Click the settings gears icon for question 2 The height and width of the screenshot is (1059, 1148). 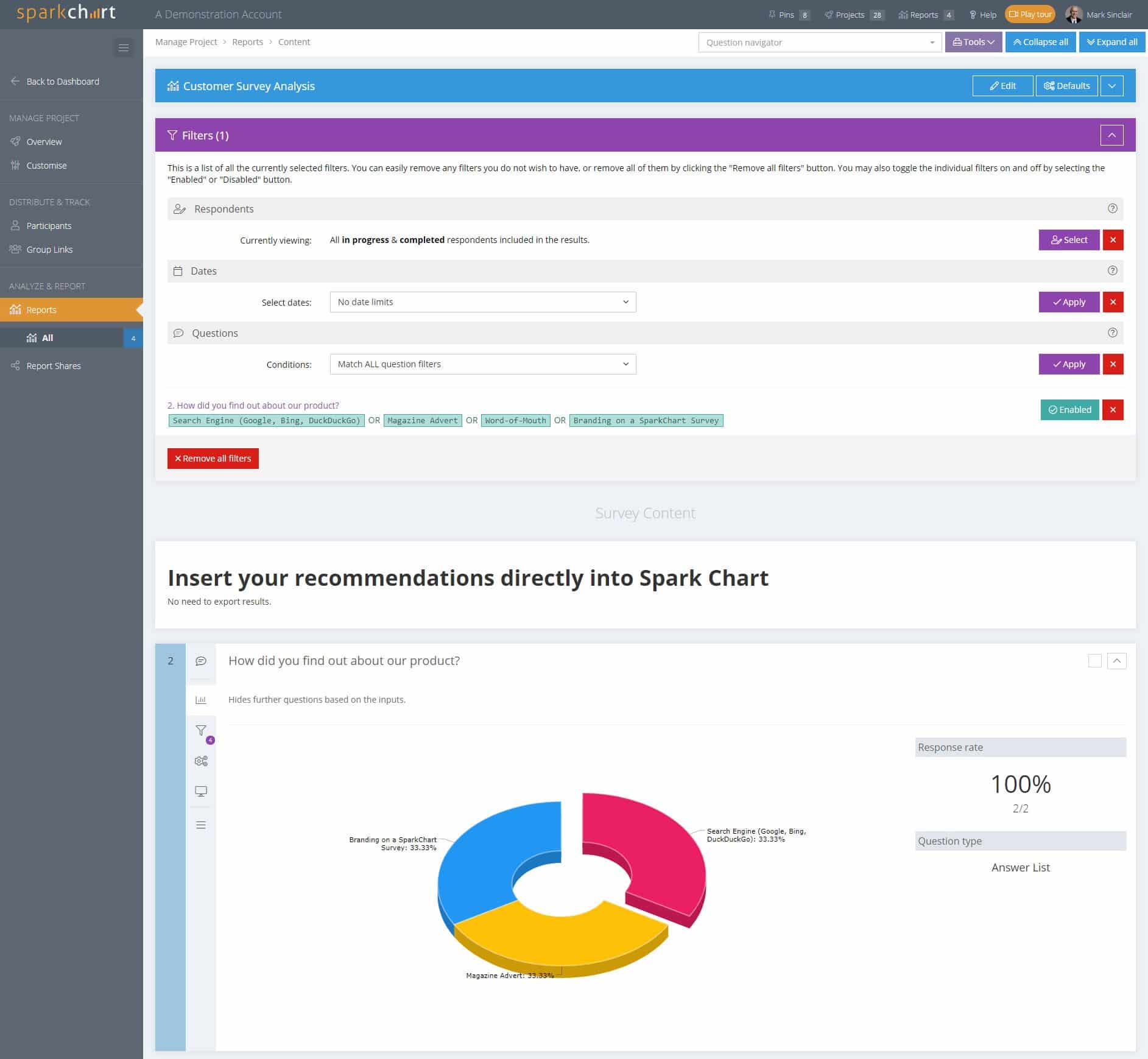[201, 761]
